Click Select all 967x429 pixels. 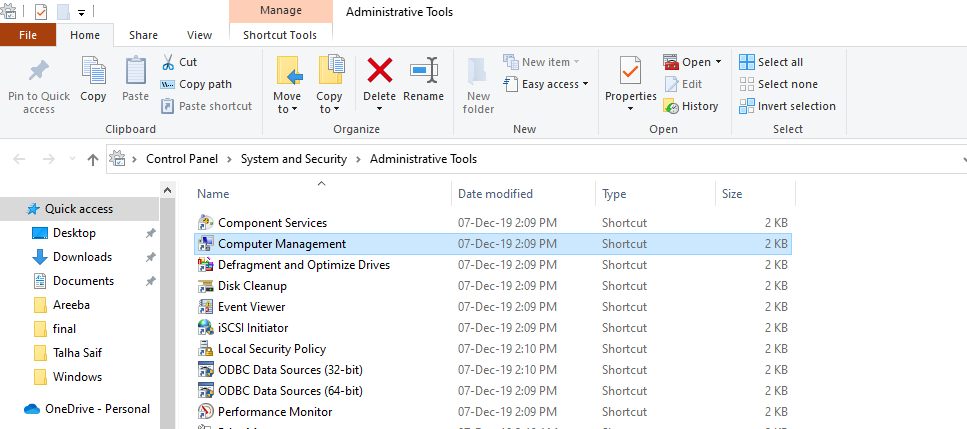pos(771,62)
